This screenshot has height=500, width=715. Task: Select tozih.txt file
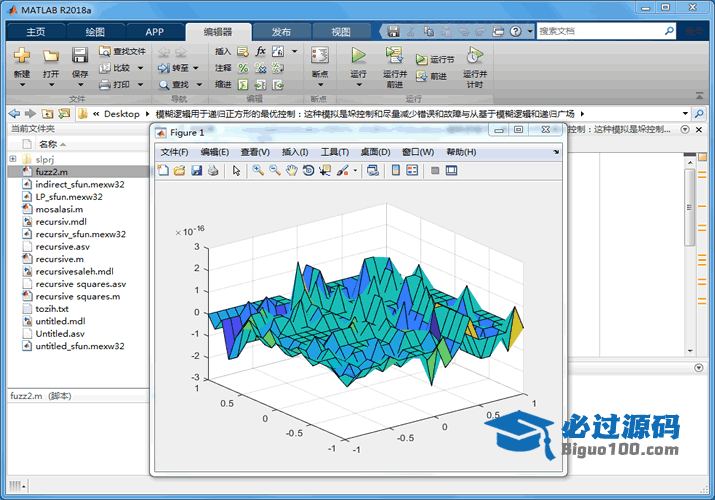52,309
